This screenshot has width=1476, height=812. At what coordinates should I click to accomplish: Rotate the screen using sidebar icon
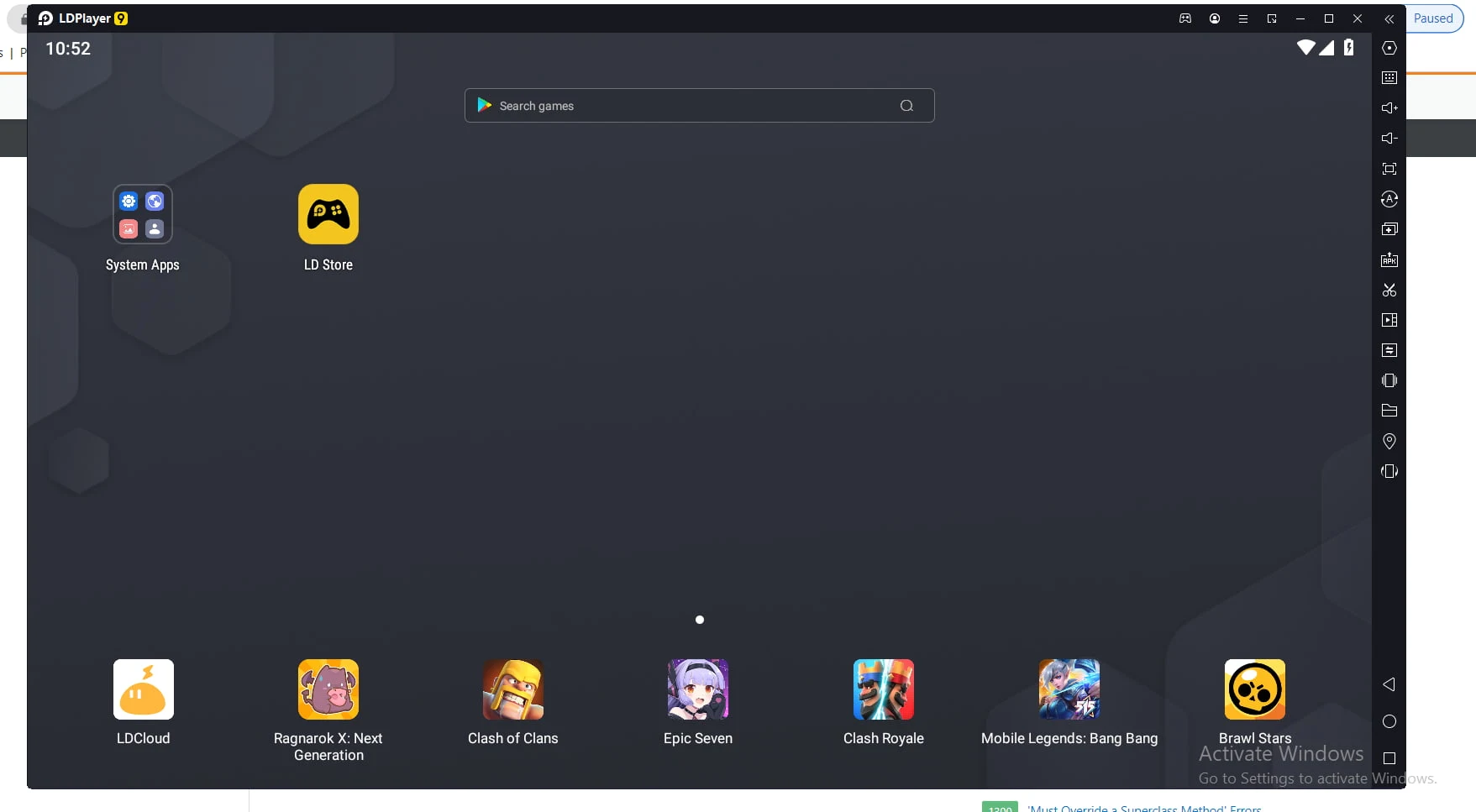(x=1389, y=471)
